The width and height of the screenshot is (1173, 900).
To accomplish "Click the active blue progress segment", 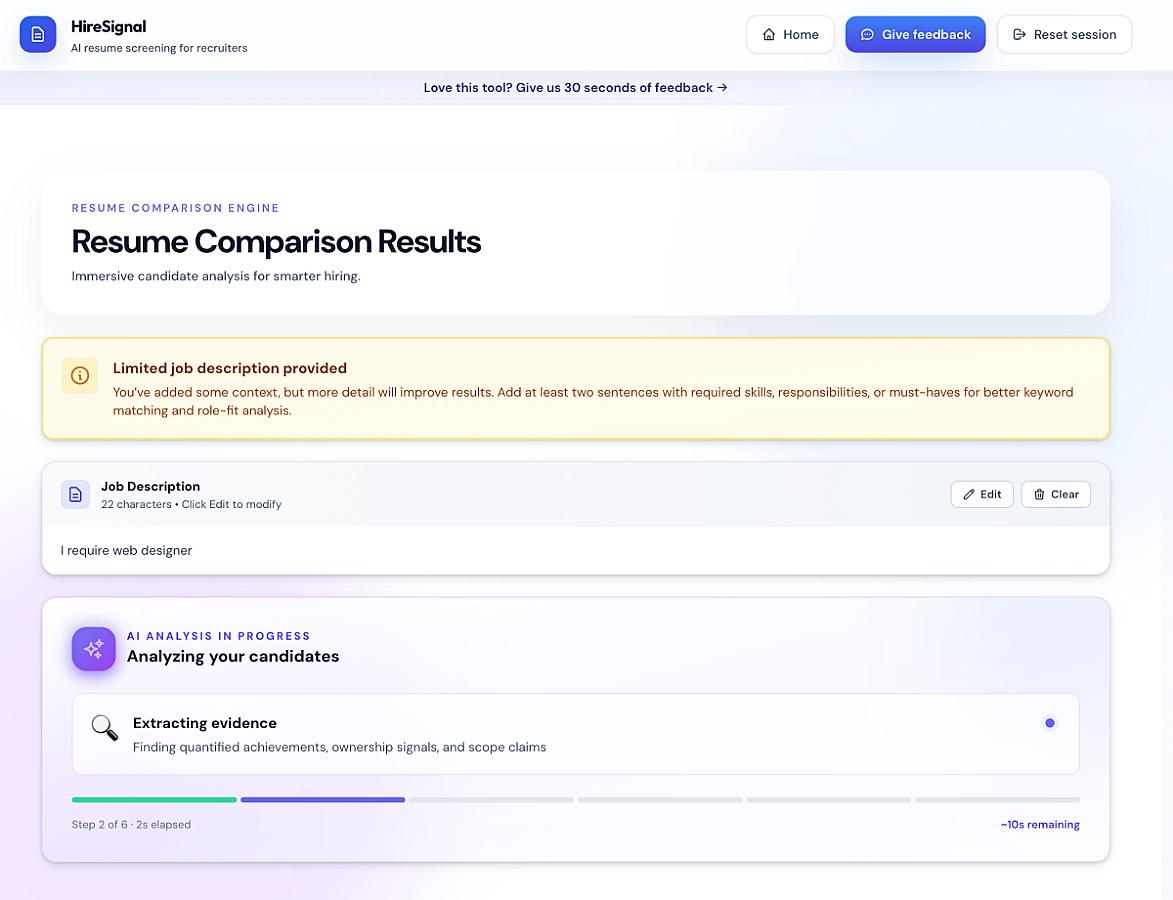I will click(x=323, y=800).
